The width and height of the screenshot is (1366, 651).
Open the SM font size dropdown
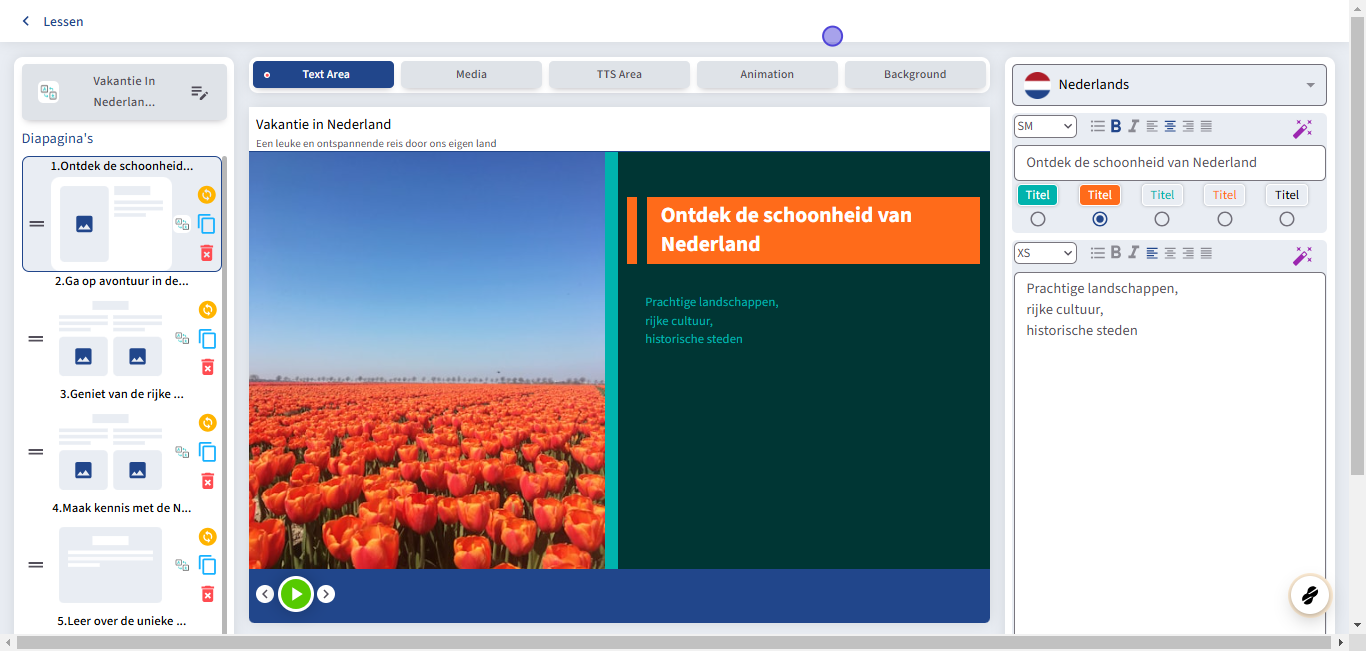[x=1045, y=126]
